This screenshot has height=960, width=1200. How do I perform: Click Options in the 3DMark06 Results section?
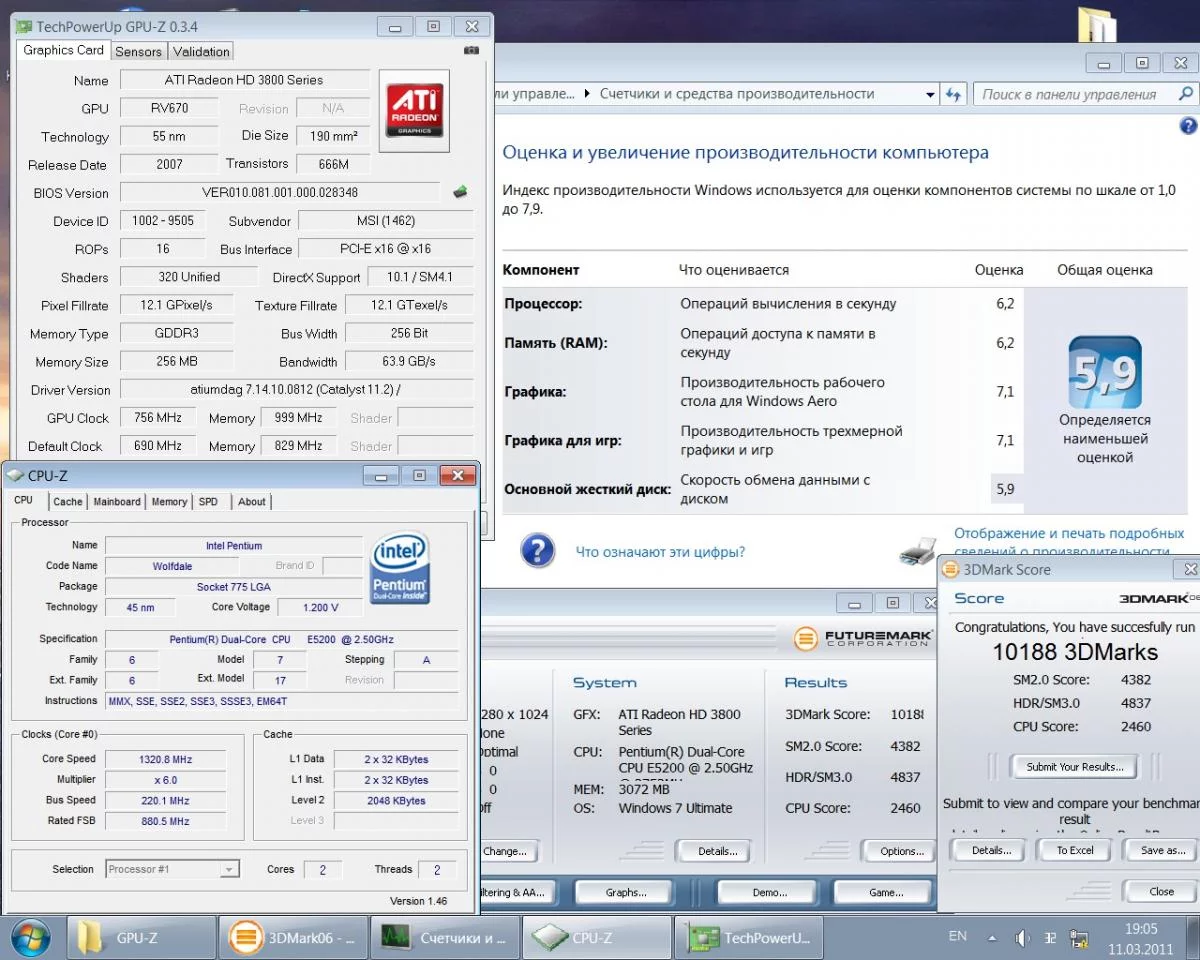[x=901, y=851]
